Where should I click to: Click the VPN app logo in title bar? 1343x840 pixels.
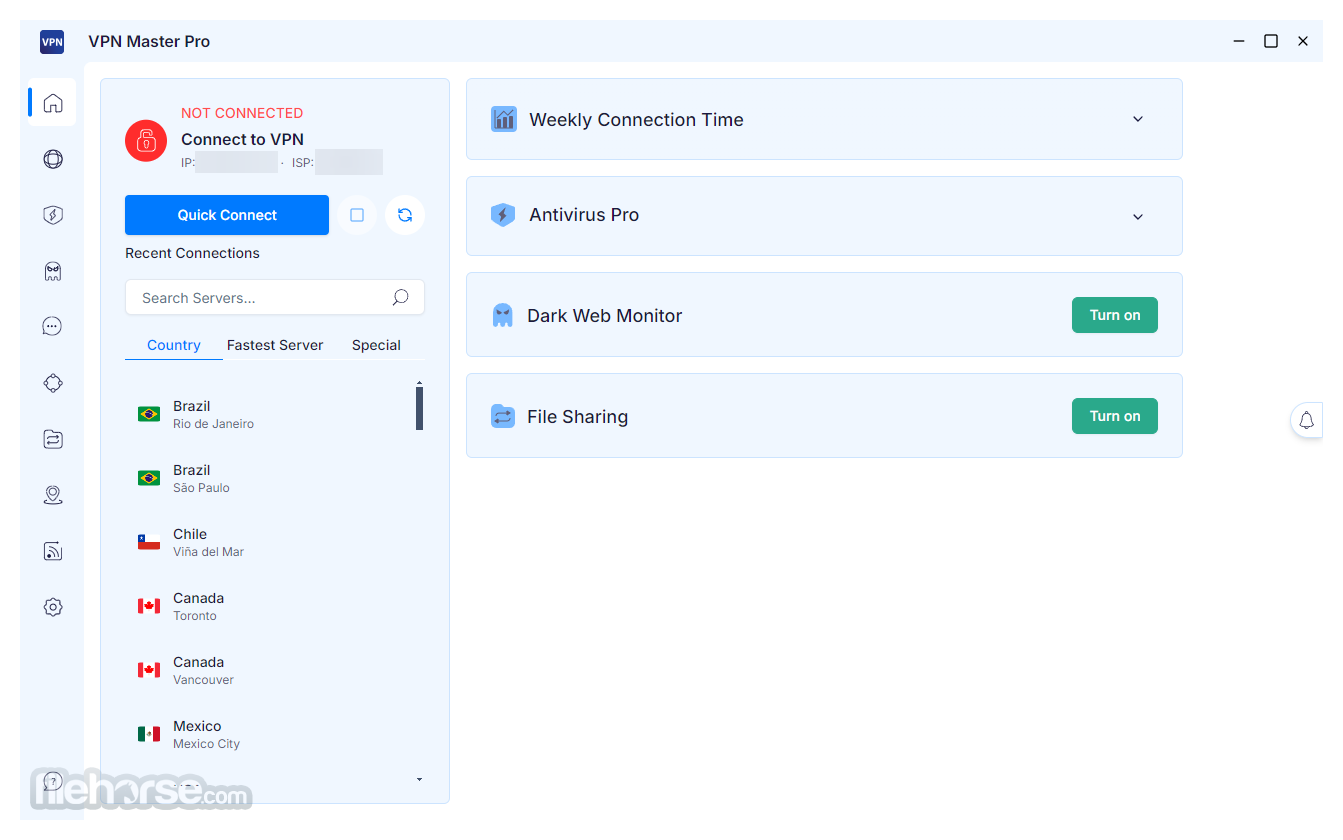point(52,42)
